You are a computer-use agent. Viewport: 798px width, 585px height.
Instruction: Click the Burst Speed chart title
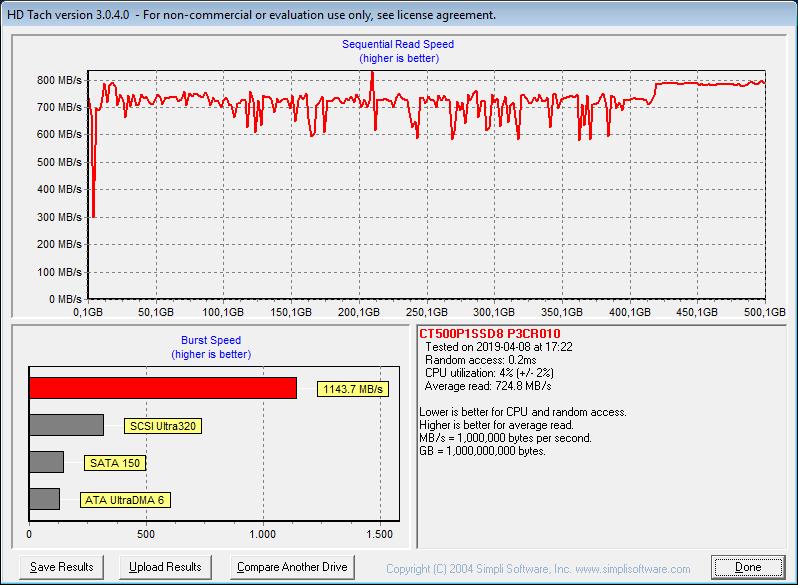[211, 340]
